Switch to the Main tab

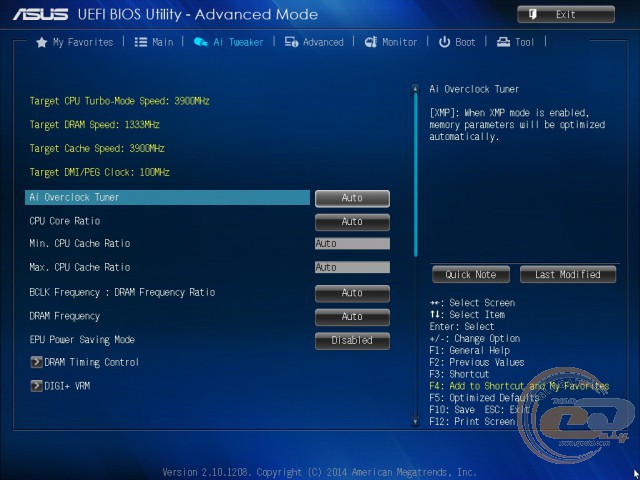(154, 42)
